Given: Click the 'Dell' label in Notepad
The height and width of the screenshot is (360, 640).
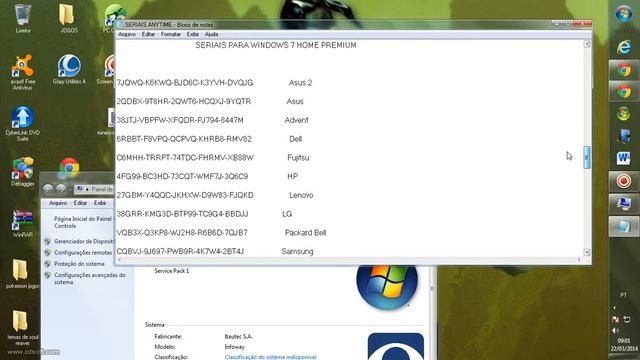Looking at the screenshot, I should (x=296, y=139).
